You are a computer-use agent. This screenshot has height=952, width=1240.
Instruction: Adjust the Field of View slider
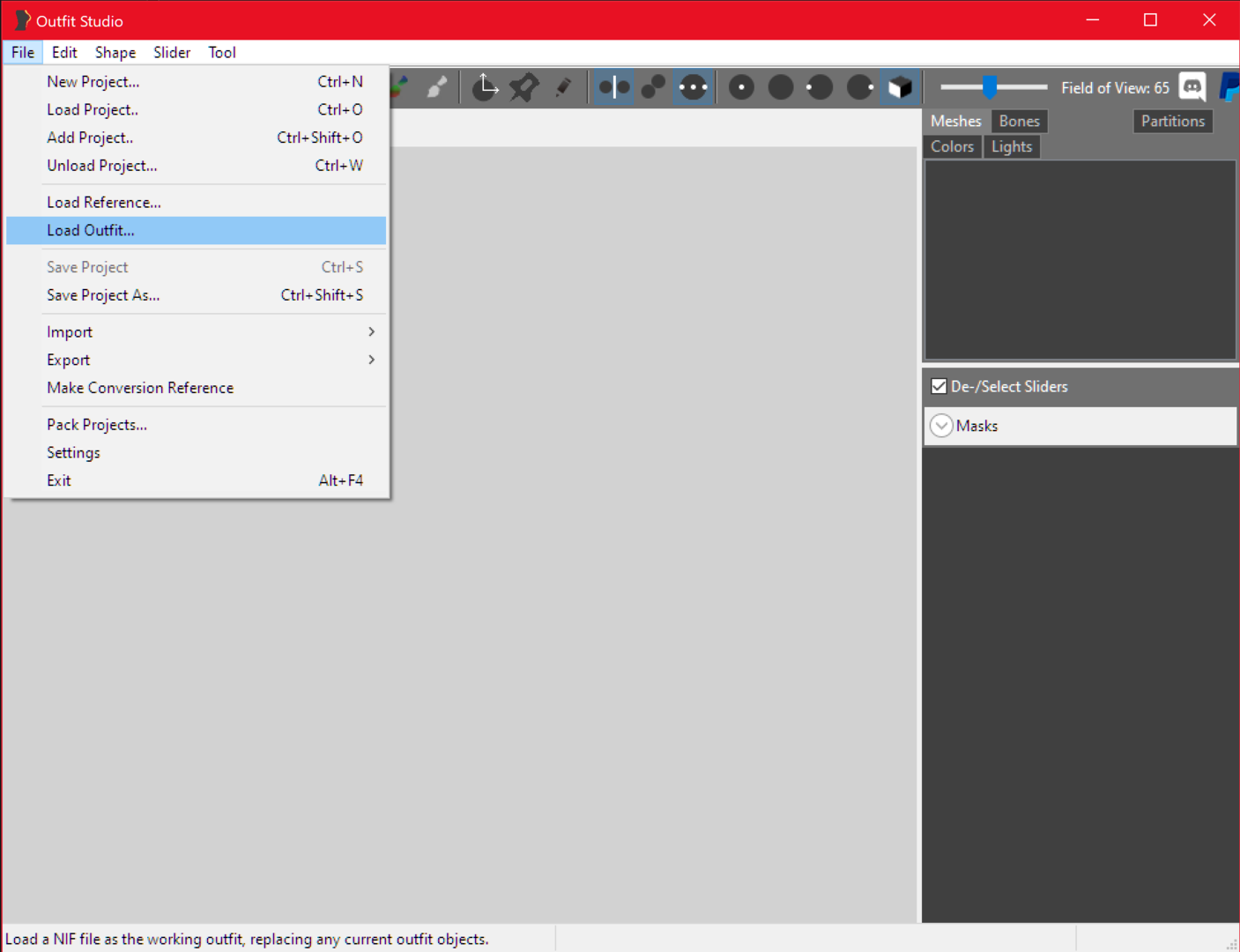[x=991, y=87]
